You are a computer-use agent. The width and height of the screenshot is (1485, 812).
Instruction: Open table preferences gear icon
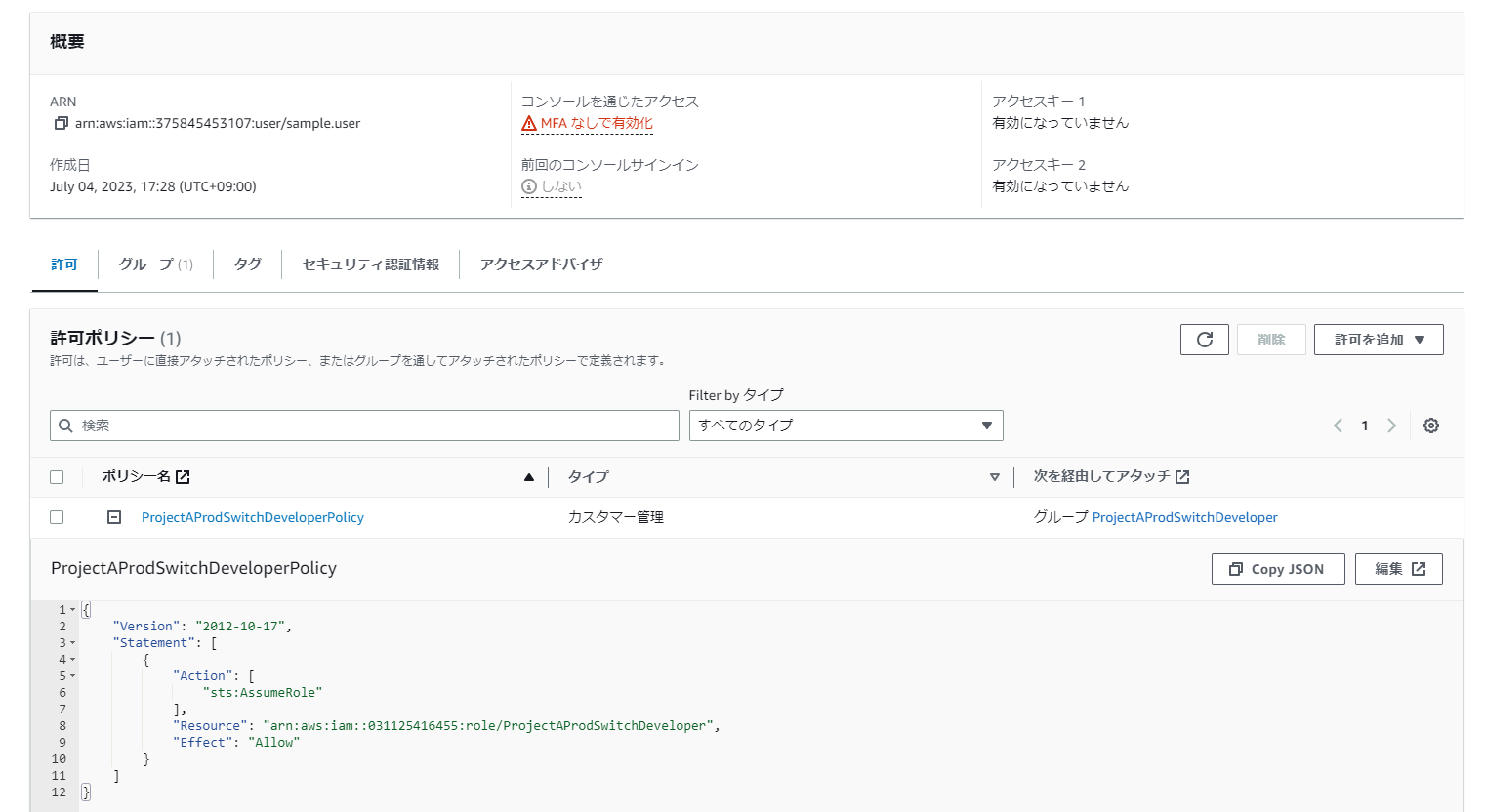pos(1431,426)
